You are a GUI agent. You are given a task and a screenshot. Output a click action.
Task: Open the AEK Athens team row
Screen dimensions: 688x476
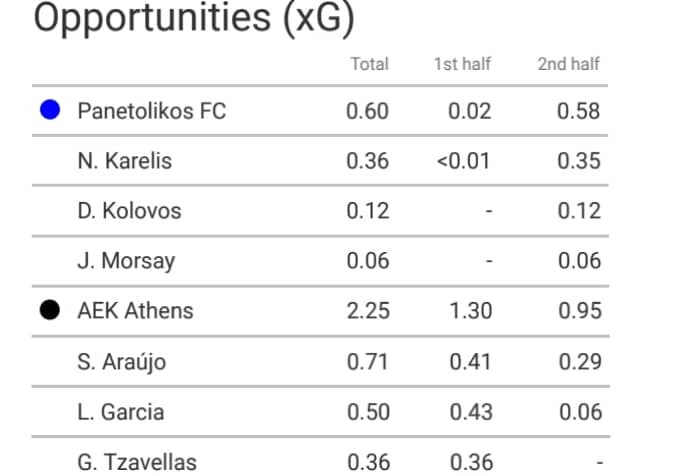pos(320,311)
